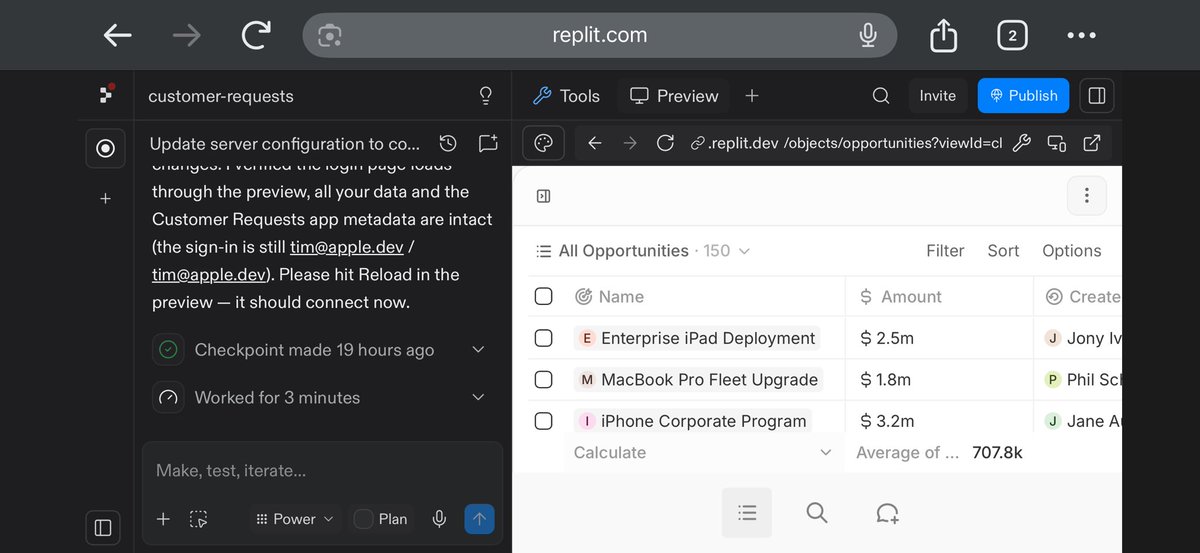The width and height of the screenshot is (1200, 553).
Task: Click the replit.com address bar
Action: click(600, 35)
